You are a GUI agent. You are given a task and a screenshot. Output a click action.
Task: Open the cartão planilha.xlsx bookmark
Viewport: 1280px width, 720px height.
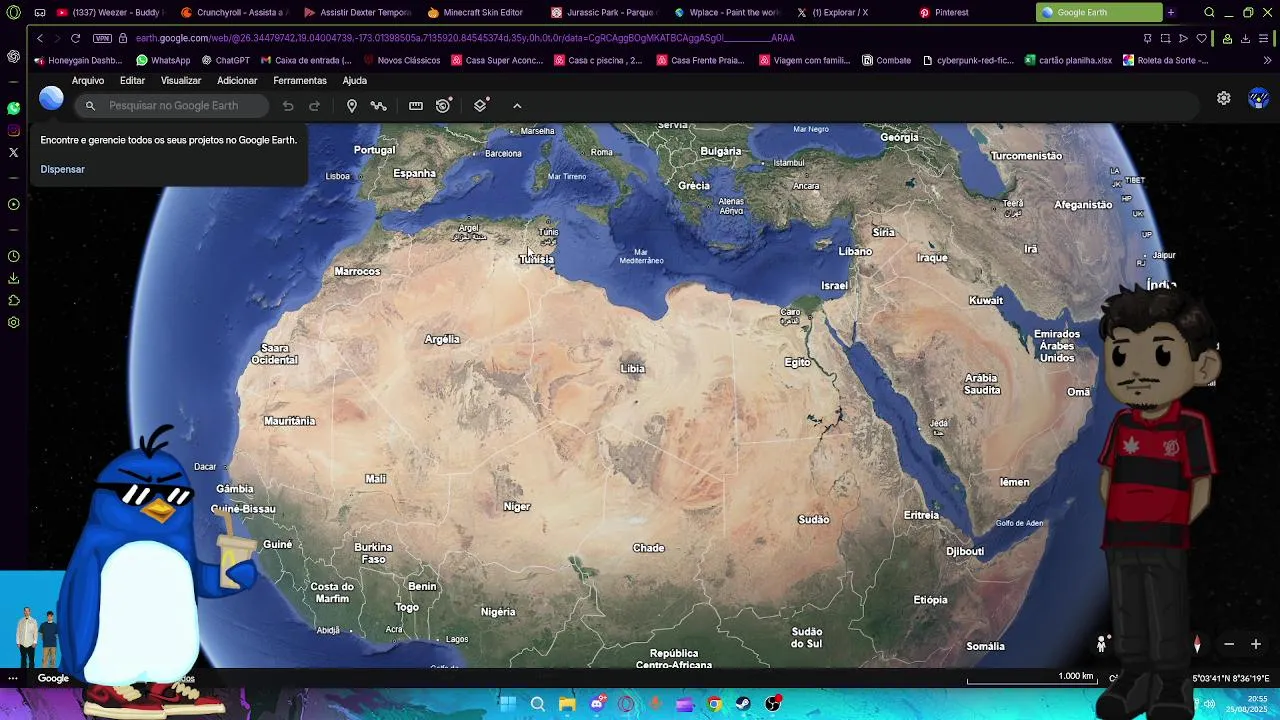tap(1068, 60)
